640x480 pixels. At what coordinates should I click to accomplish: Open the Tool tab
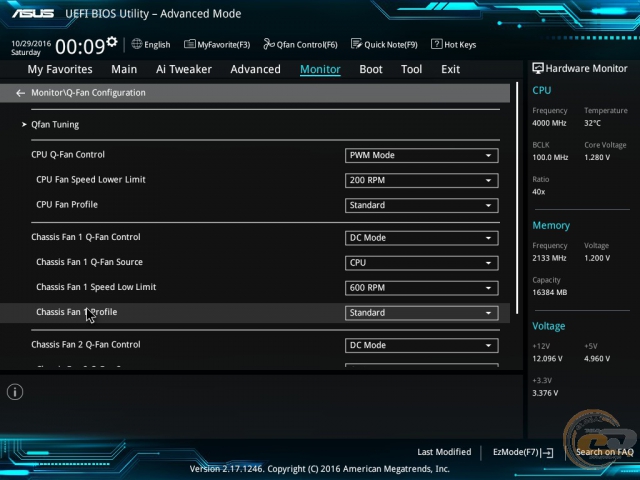coord(411,69)
